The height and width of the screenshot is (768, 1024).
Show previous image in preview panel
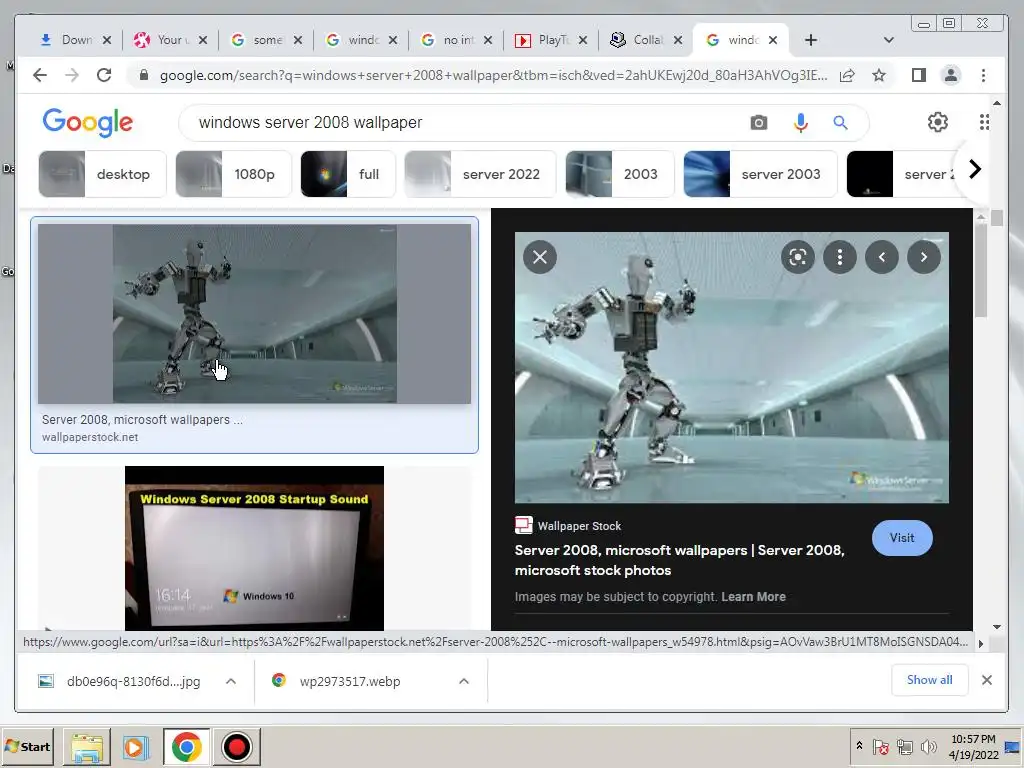coord(882,257)
